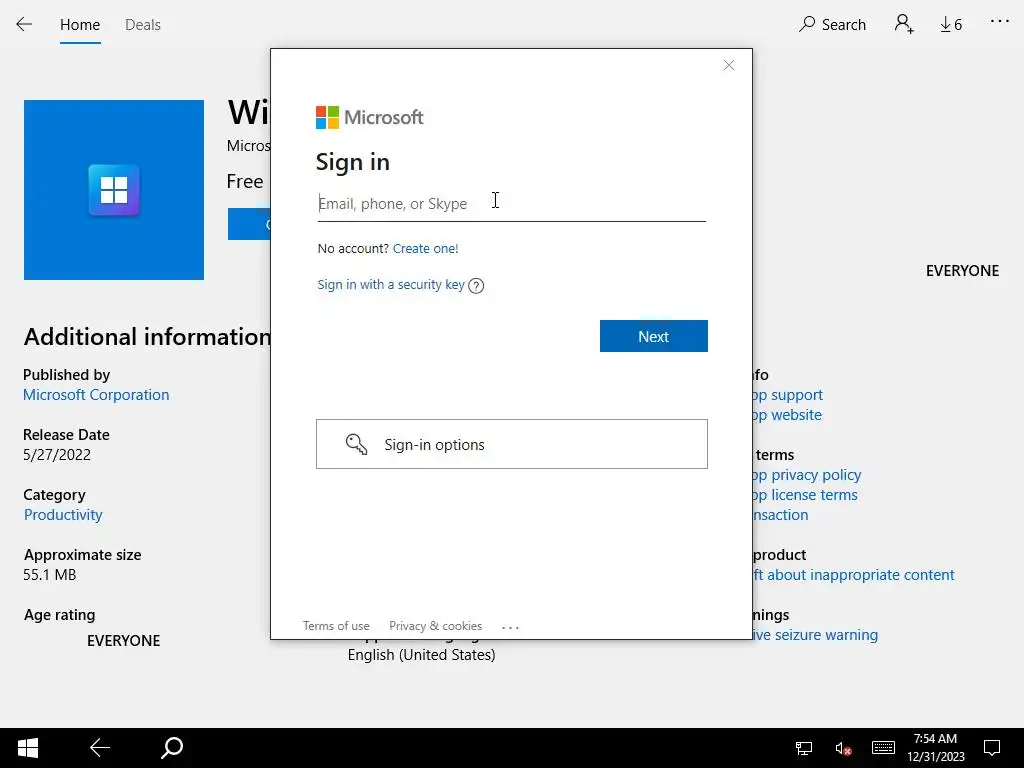The height and width of the screenshot is (768, 1024).
Task: Open Privacy & cookies link
Action: click(435, 626)
